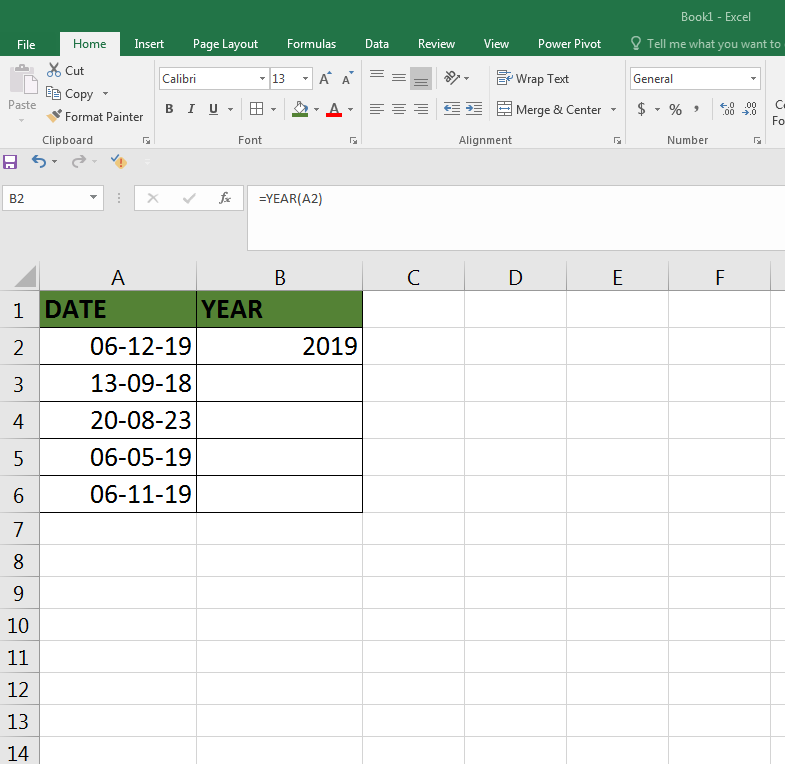
Task: Click the Middle Align icon
Action: (399, 78)
